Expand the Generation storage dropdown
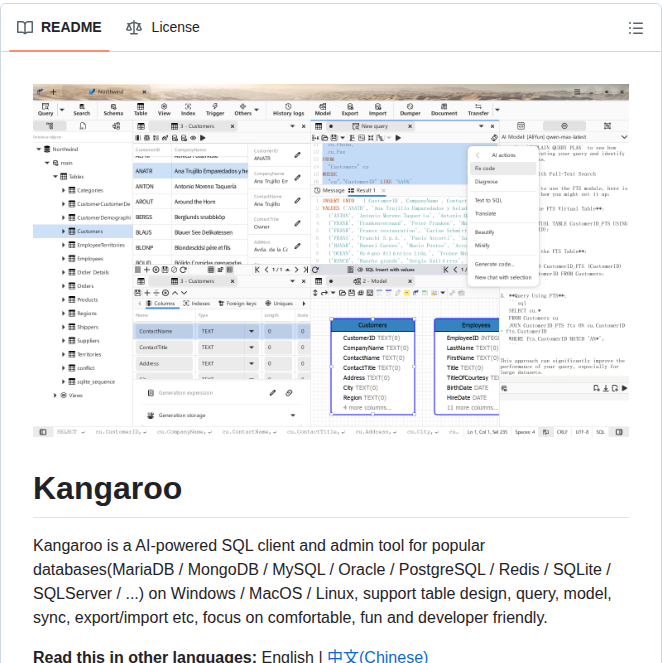This screenshot has height=663, width=662. click(x=293, y=416)
